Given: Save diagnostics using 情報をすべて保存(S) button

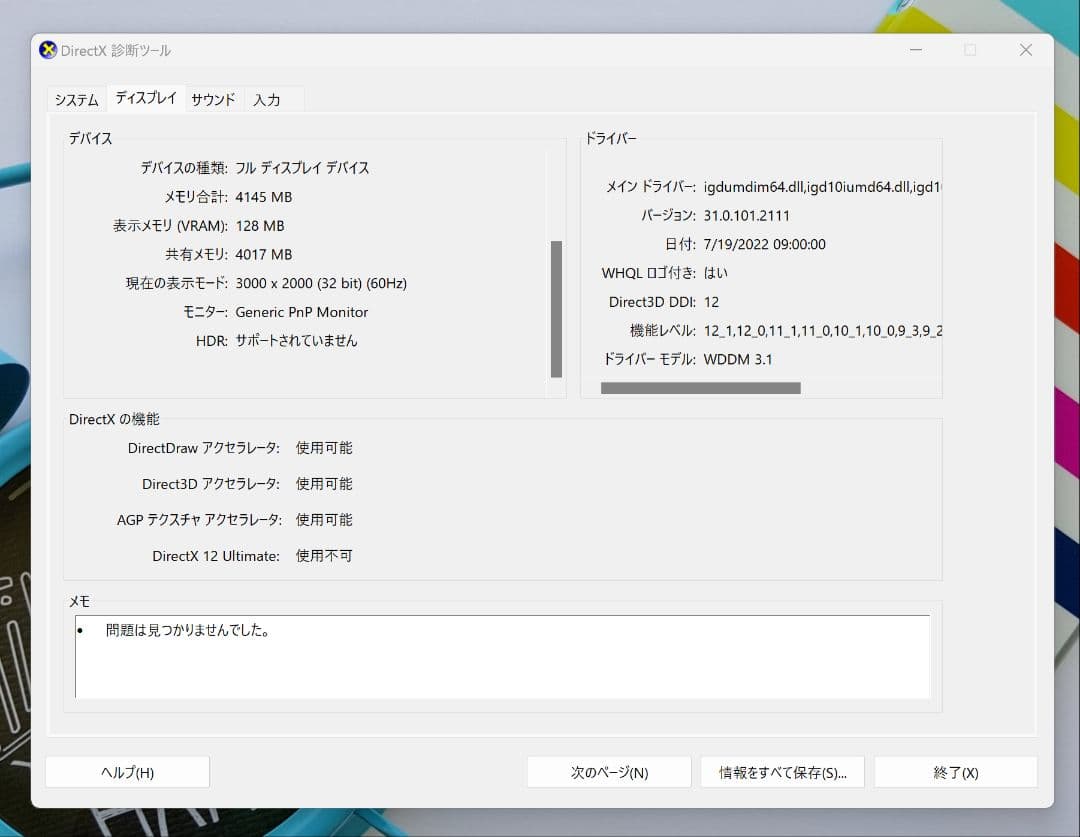Looking at the screenshot, I should [782, 771].
